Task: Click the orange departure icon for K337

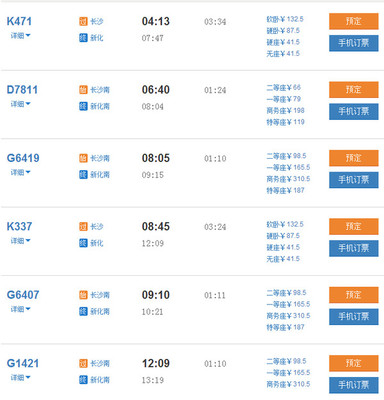Action: tap(83, 227)
